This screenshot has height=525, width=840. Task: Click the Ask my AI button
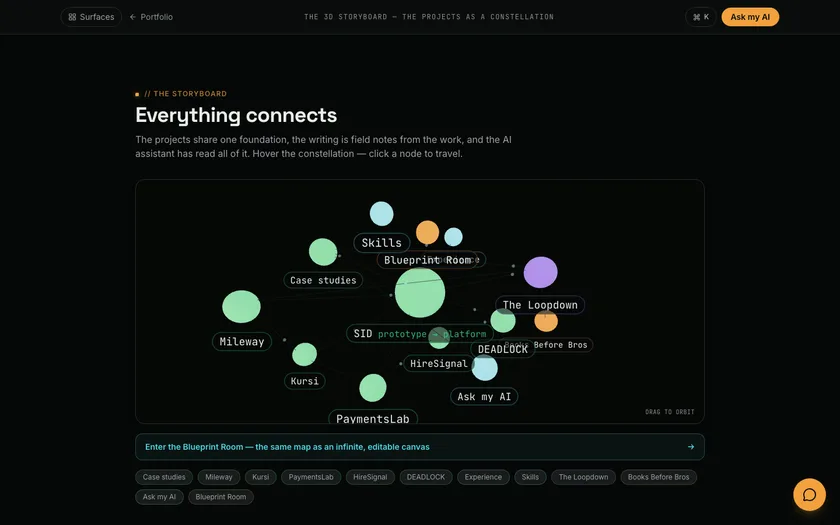(x=750, y=17)
